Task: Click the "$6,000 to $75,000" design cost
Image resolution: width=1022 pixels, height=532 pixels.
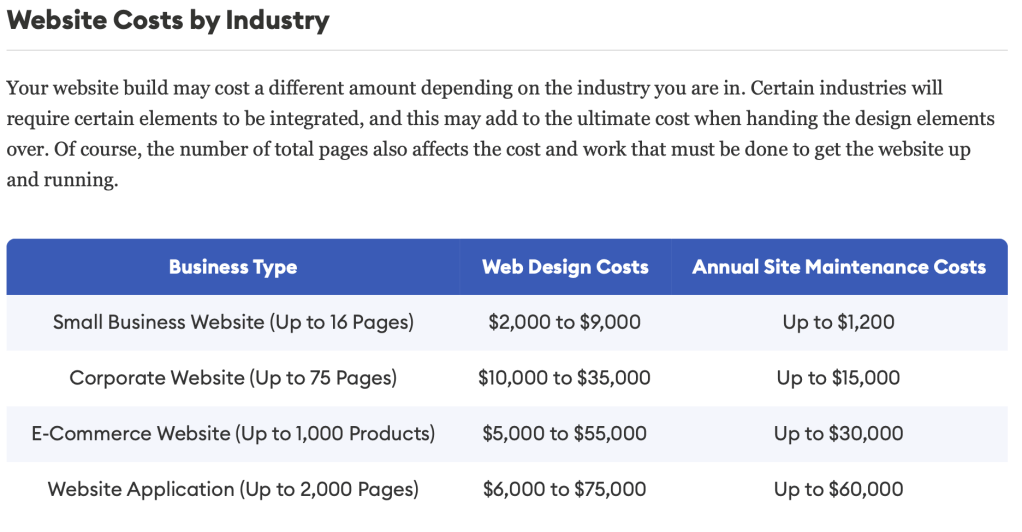Action: pos(565,489)
